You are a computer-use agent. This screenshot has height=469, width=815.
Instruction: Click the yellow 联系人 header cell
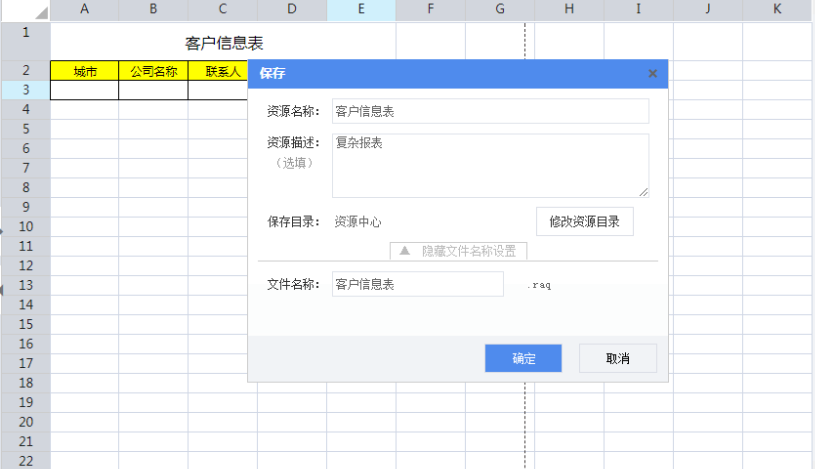pyautogui.click(x=222, y=71)
